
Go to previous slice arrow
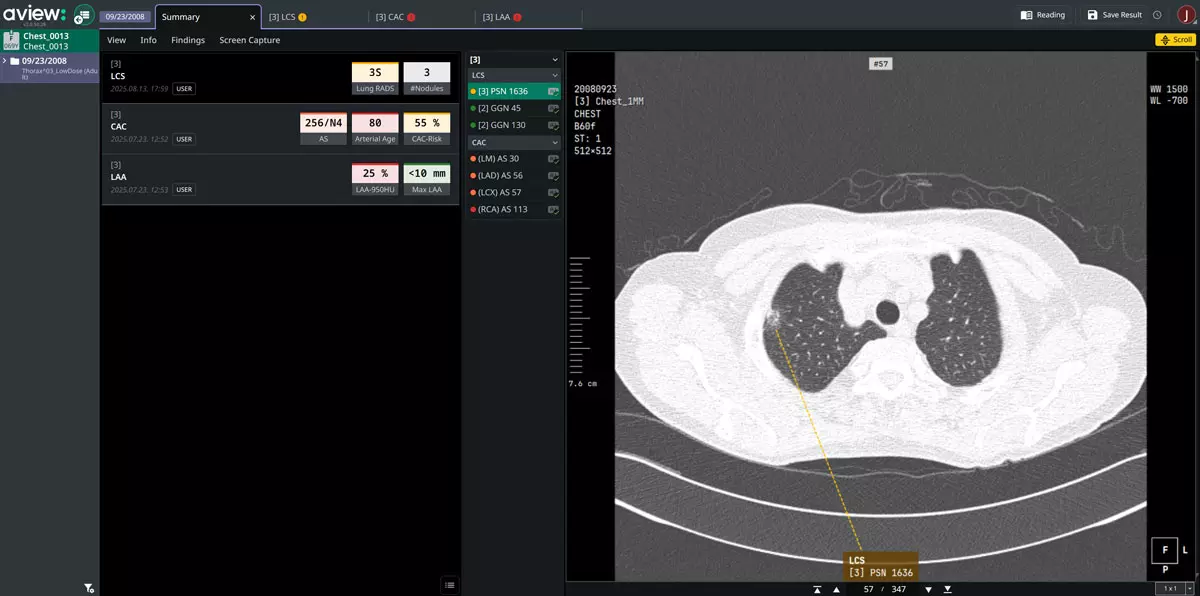coord(836,589)
